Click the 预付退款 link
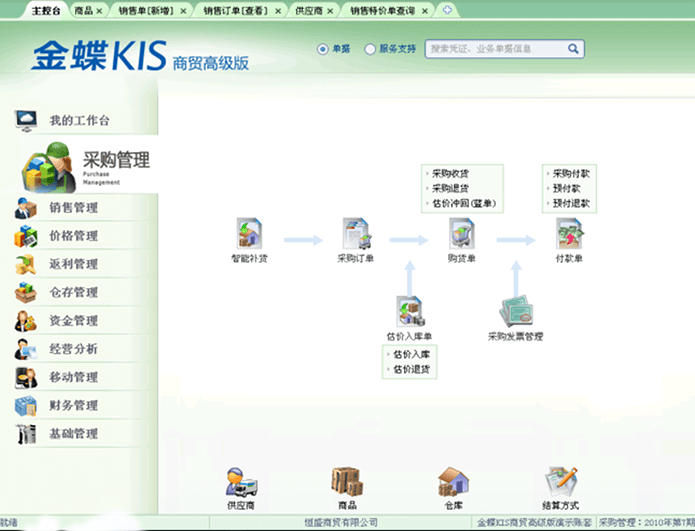 [x=571, y=203]
